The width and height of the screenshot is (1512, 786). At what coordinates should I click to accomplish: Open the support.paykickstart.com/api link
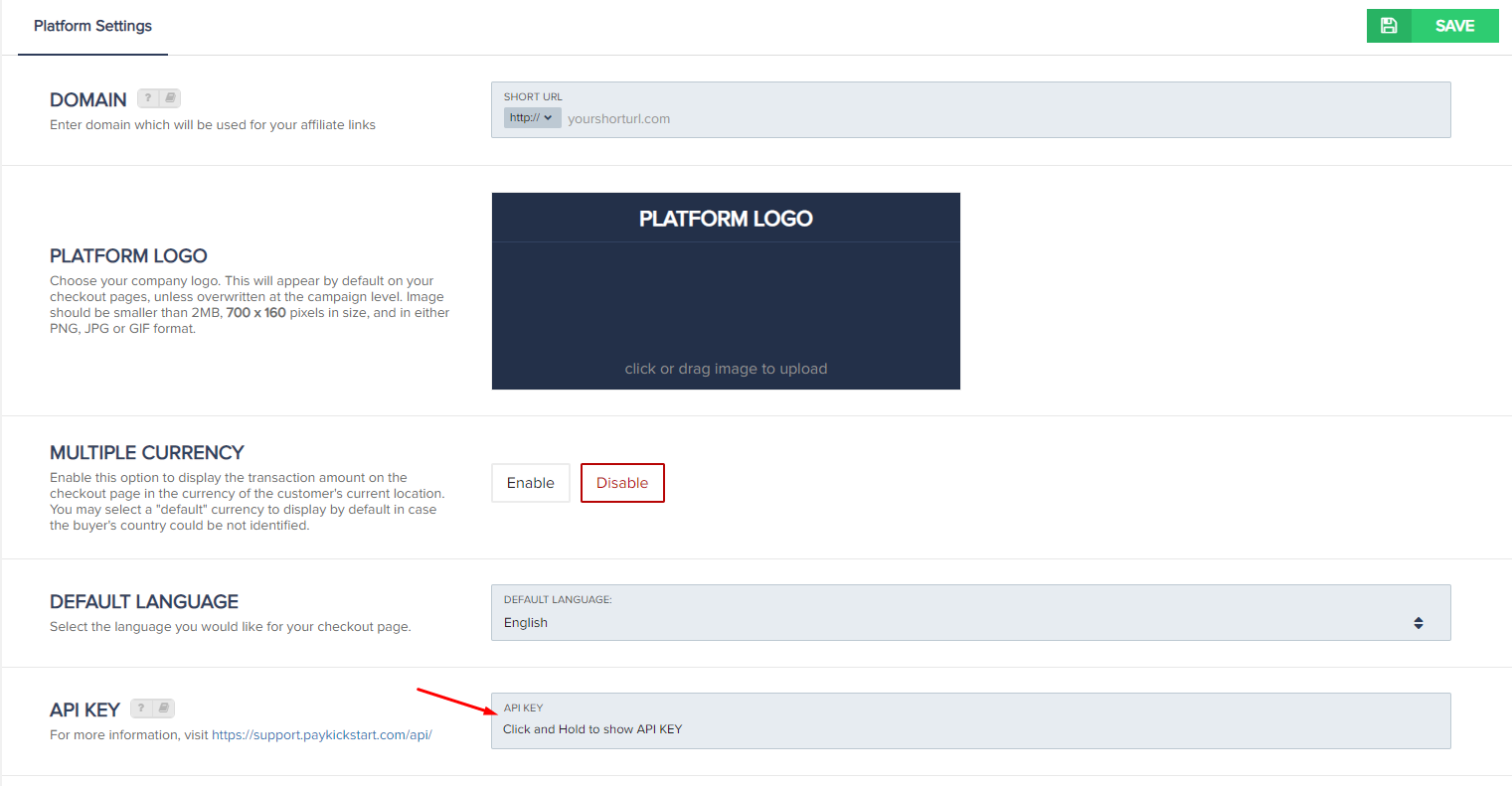coord(321,735)
